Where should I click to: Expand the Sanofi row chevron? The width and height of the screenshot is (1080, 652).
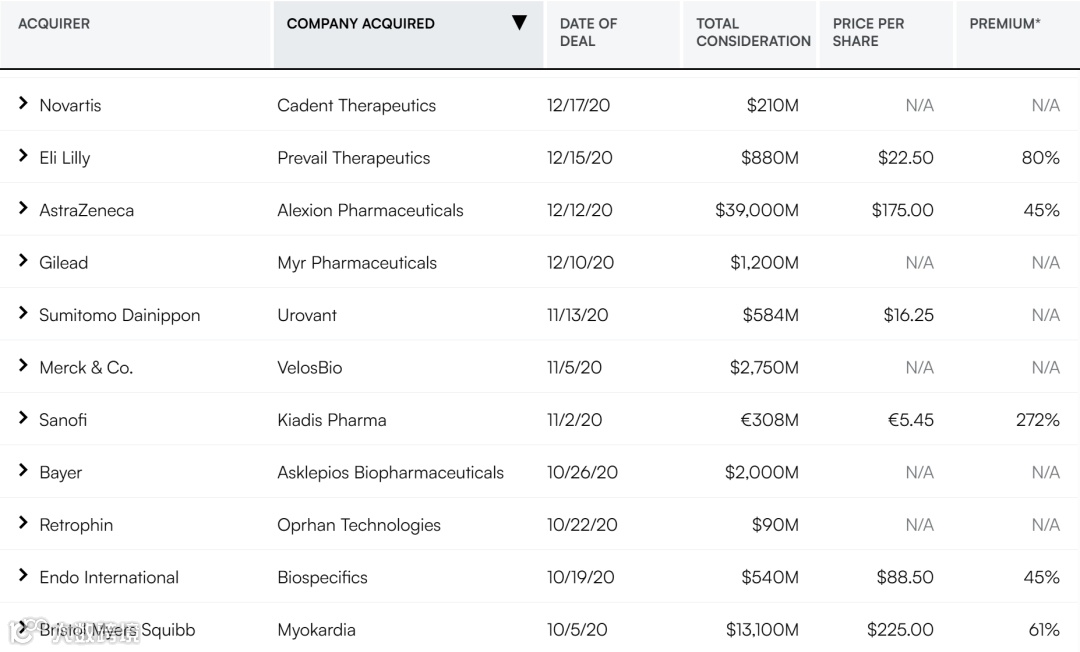pos(23,419)
